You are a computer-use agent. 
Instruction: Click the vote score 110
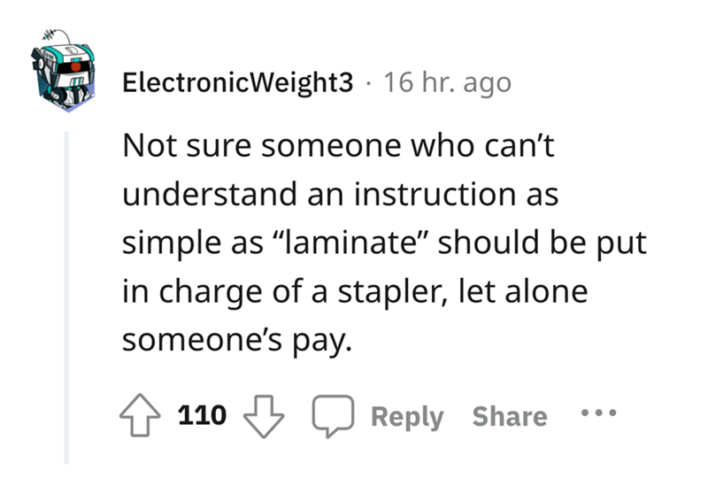(x=203, y=415)
